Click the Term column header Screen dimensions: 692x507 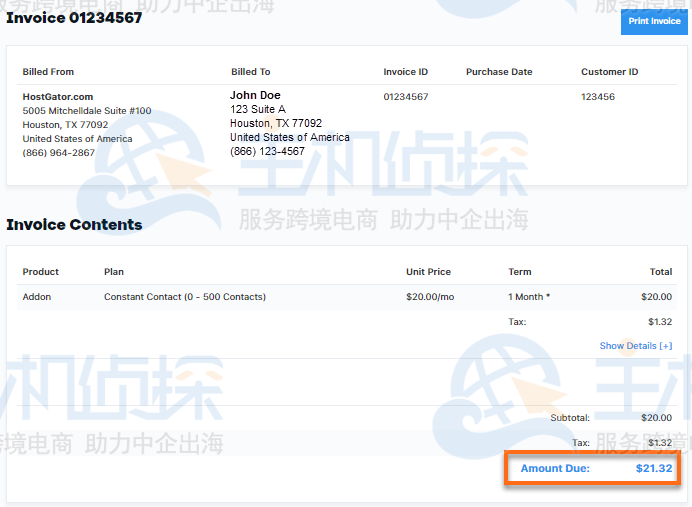pyautogui.click(x=519, y=272)
